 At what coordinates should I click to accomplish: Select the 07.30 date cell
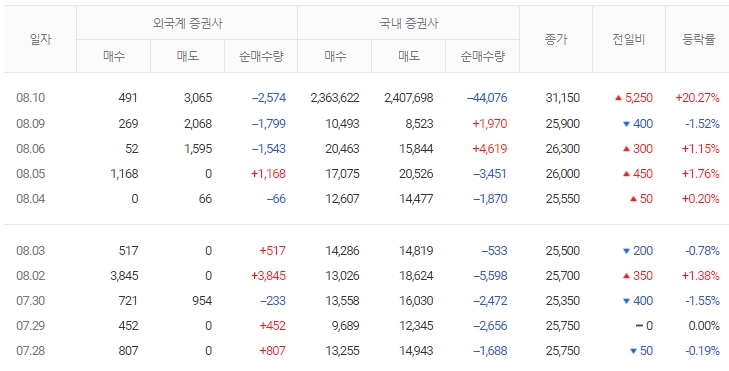[x=31, y=301]
